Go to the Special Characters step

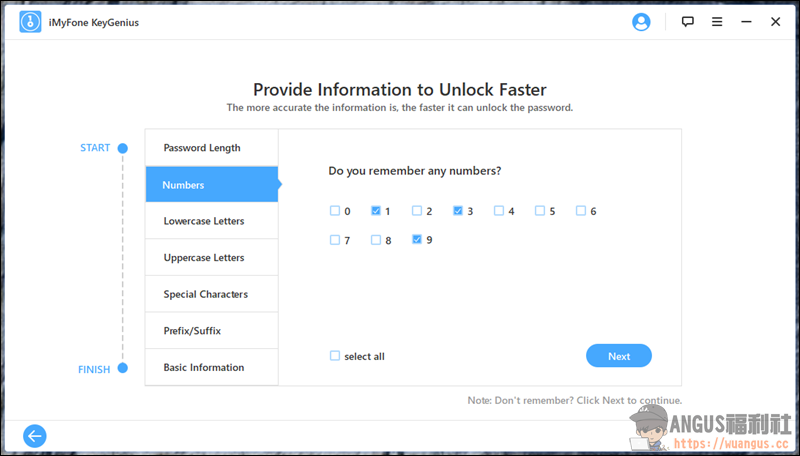click(211, 294)
